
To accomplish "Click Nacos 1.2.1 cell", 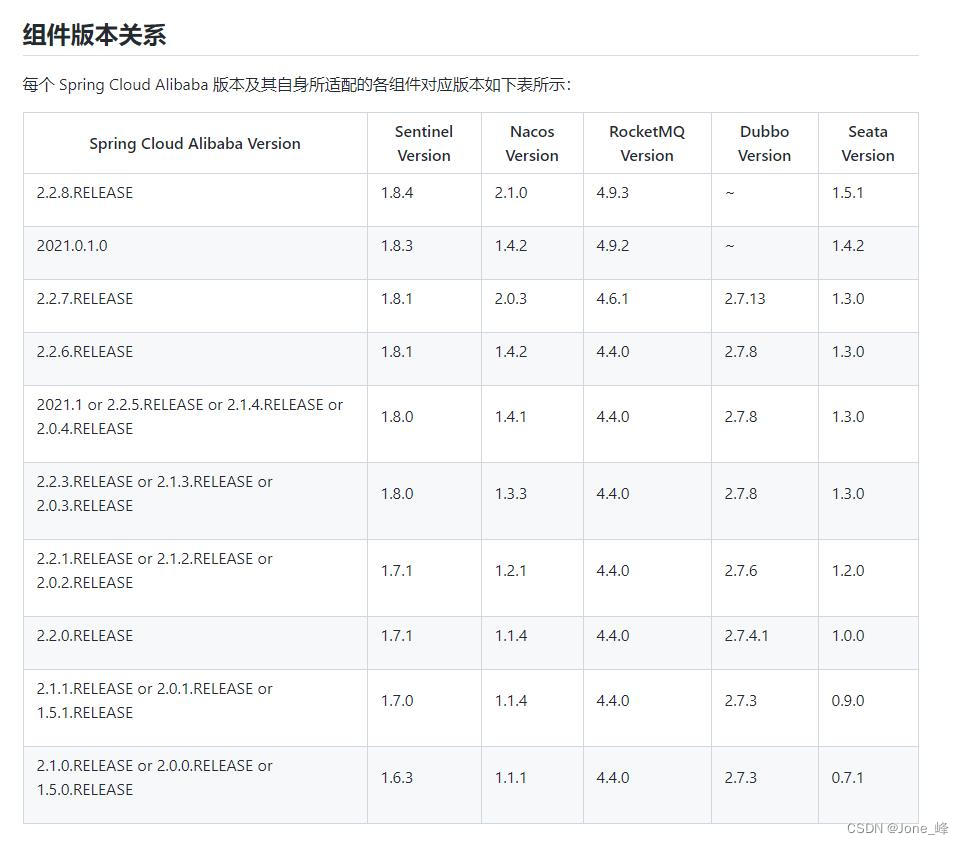I will [x=511, y=570].
